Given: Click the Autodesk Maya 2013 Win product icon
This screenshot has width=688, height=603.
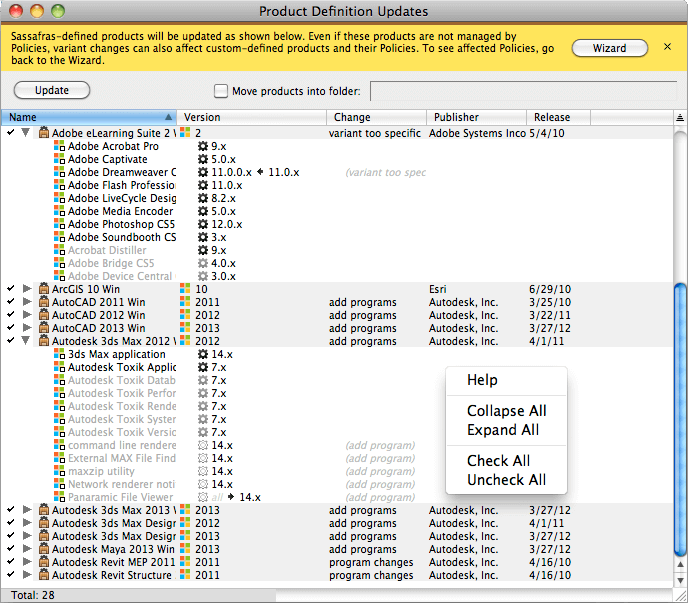Looking at the screenshot, I should tap(44, 549).
